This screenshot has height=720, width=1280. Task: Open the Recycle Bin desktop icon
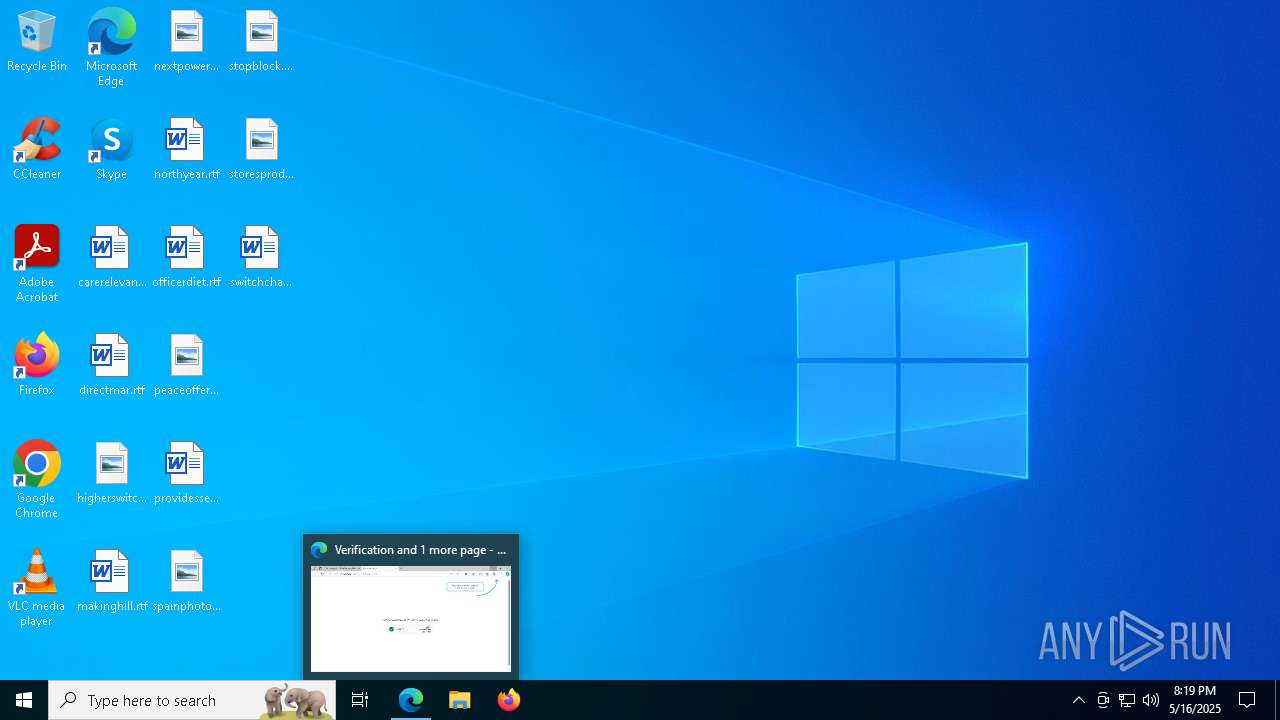coord(37,42)
